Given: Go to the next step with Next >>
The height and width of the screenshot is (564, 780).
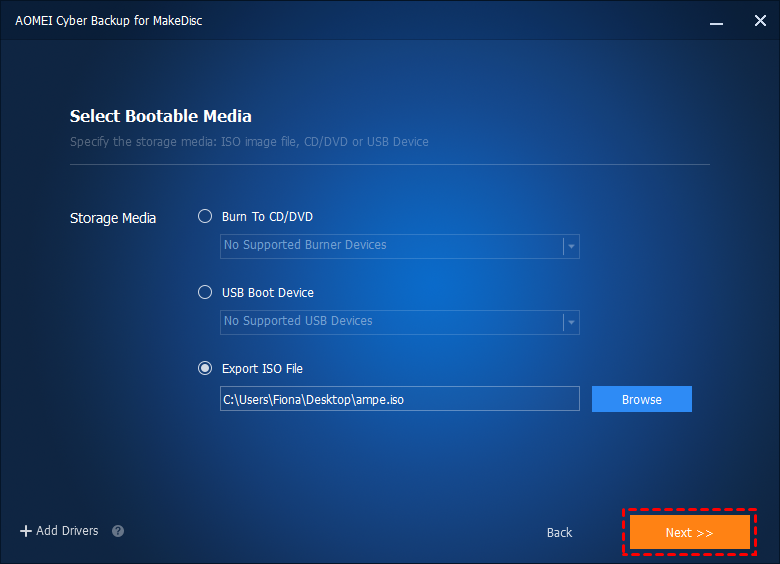Looking at the screenshot, I should click(x=689, y=532).
